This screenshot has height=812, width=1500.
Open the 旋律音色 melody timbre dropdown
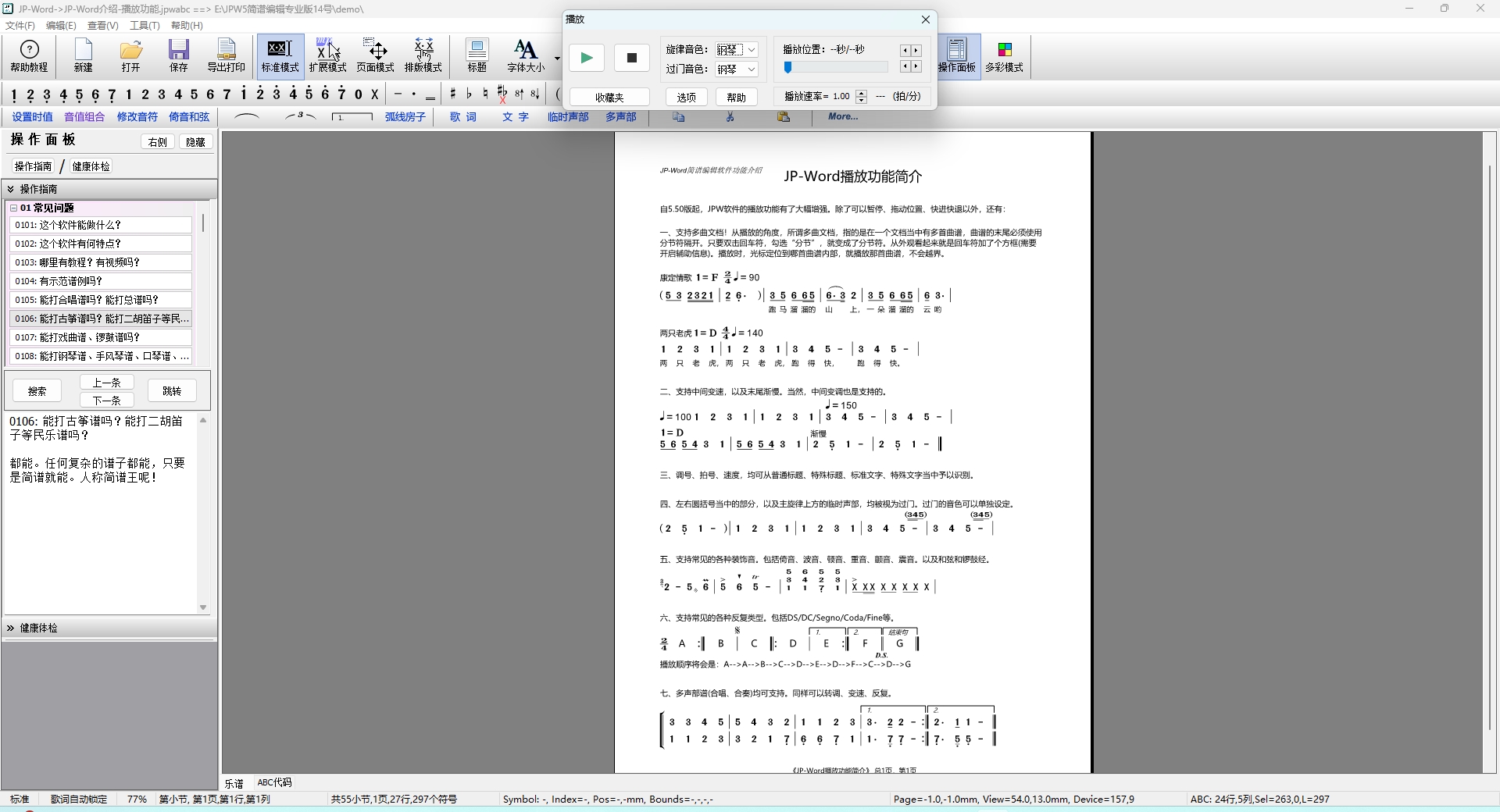(x=737, y=49)
